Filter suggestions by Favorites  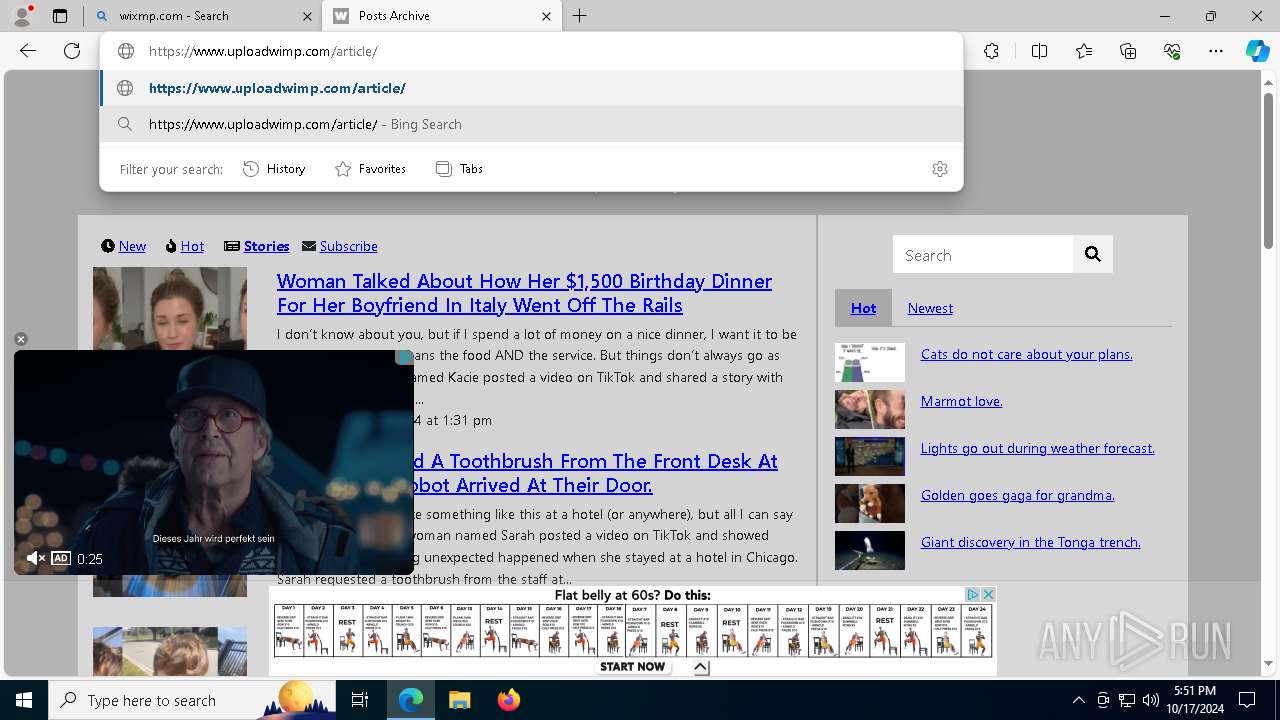point(370,169)
